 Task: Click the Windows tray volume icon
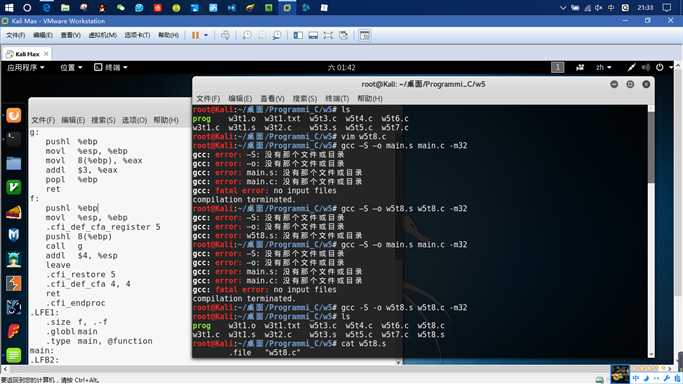[599, 7]
